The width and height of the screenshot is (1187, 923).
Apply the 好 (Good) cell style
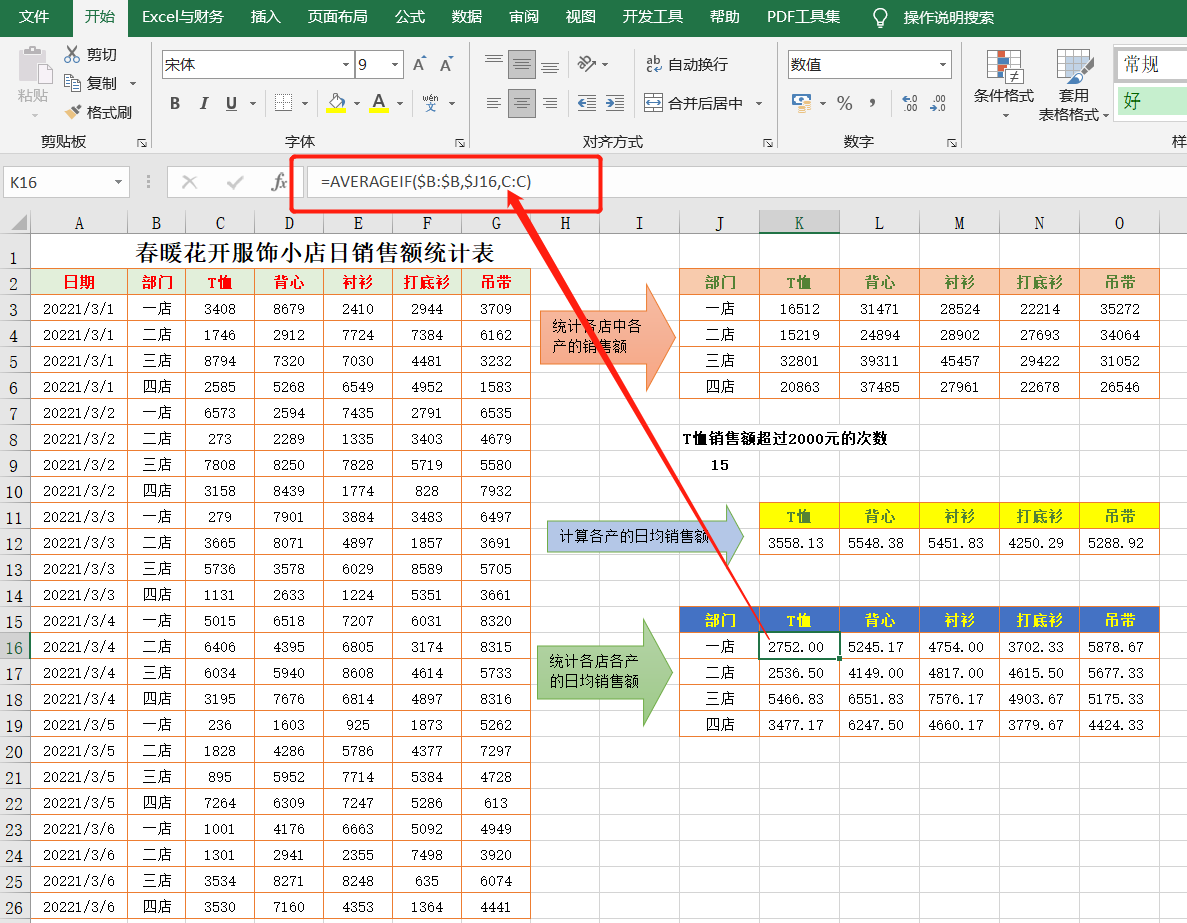point(1150,101)
